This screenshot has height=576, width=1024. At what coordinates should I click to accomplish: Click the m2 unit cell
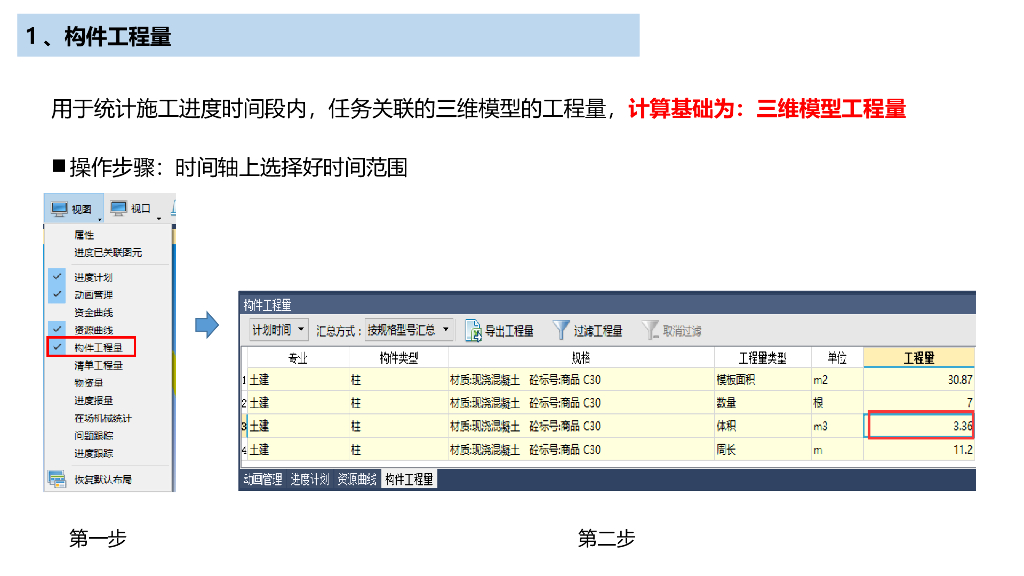(x=837, y=380)
